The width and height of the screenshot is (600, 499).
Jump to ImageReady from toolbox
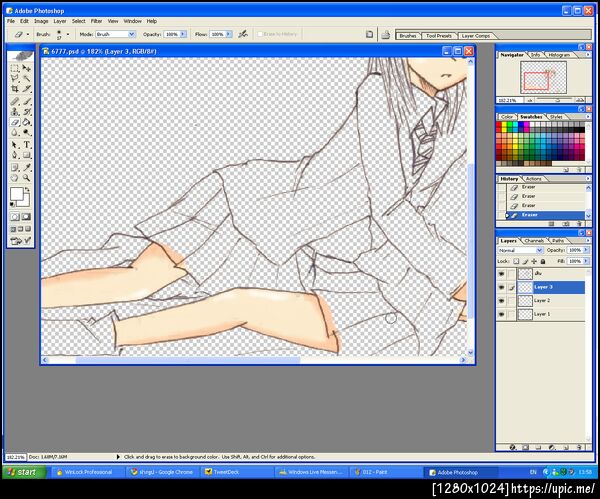20,241
